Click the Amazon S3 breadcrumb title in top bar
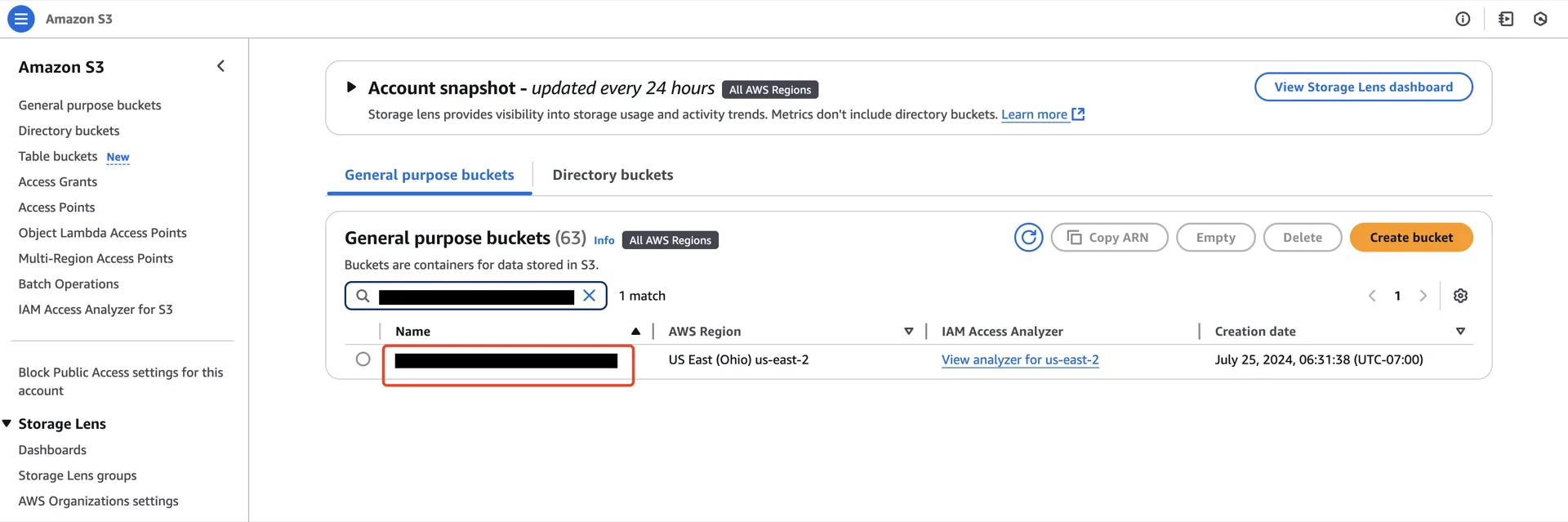Image resolution: width=1568 pixels, height=522 pixels. pyautogui.click(x=79, y=19)
